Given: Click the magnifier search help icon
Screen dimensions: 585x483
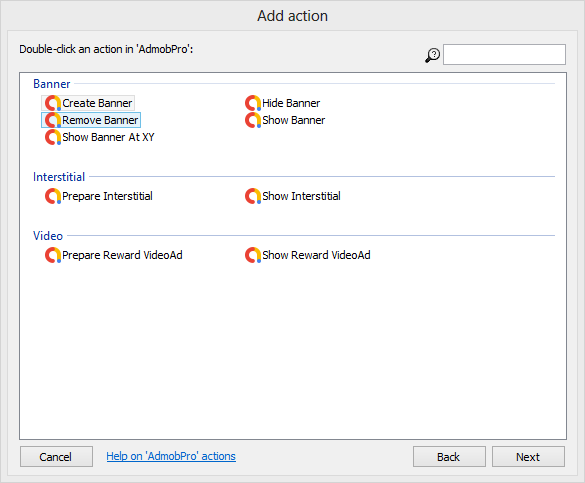Looking at the screenshot, I should pyautogui.click(x=432, y=55).
